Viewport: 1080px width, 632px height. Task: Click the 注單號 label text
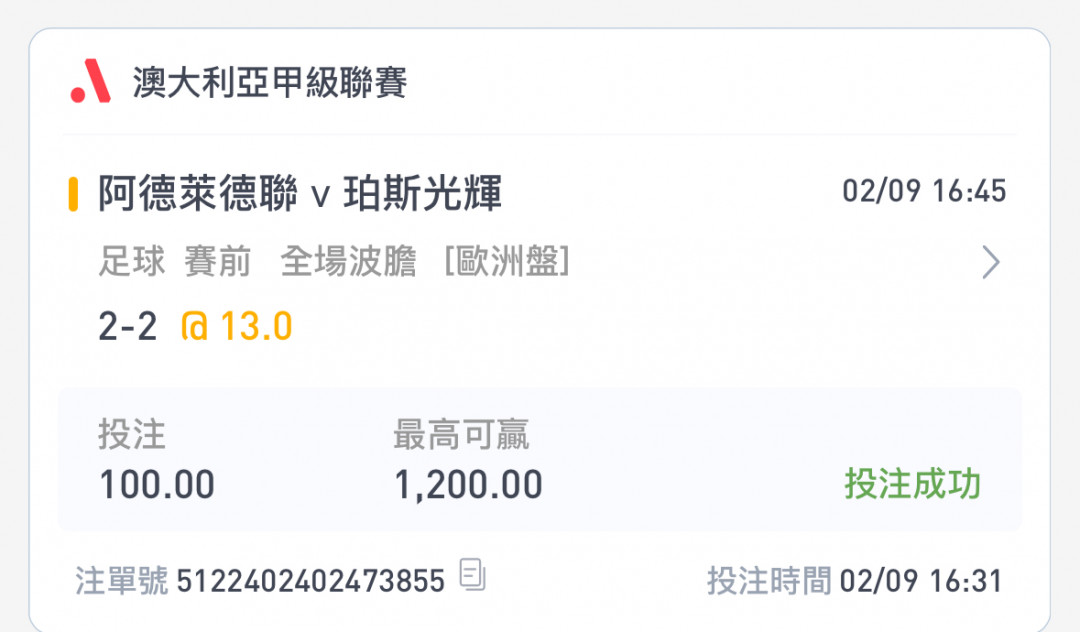[x=121, y=581]
